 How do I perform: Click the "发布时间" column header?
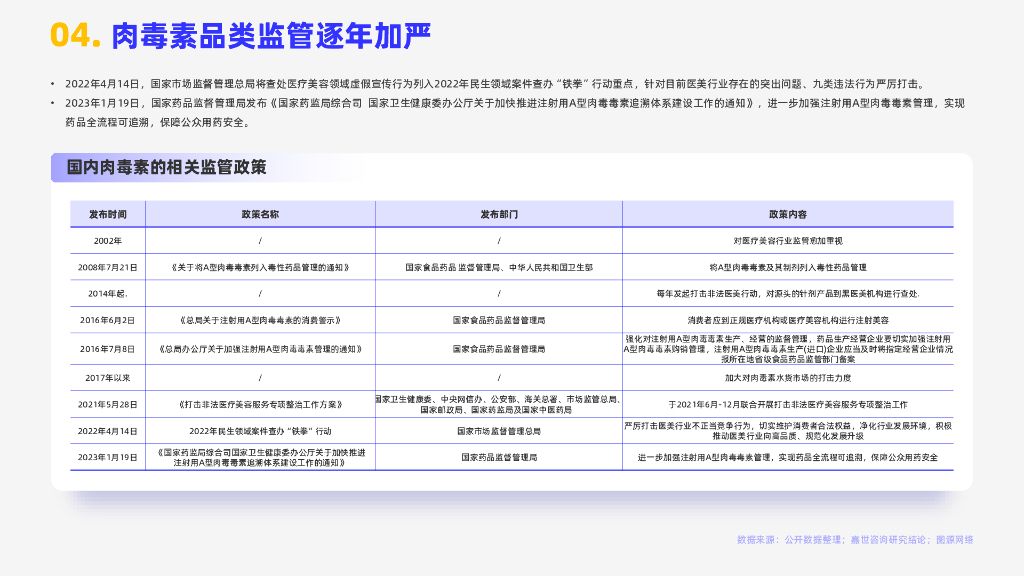click(x=107, y=215)
